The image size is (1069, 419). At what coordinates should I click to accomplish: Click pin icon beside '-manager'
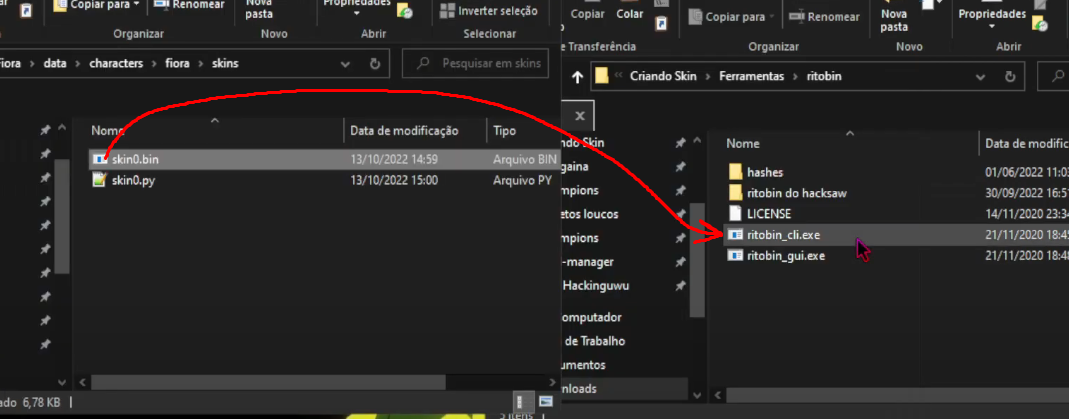click(680, 262)
